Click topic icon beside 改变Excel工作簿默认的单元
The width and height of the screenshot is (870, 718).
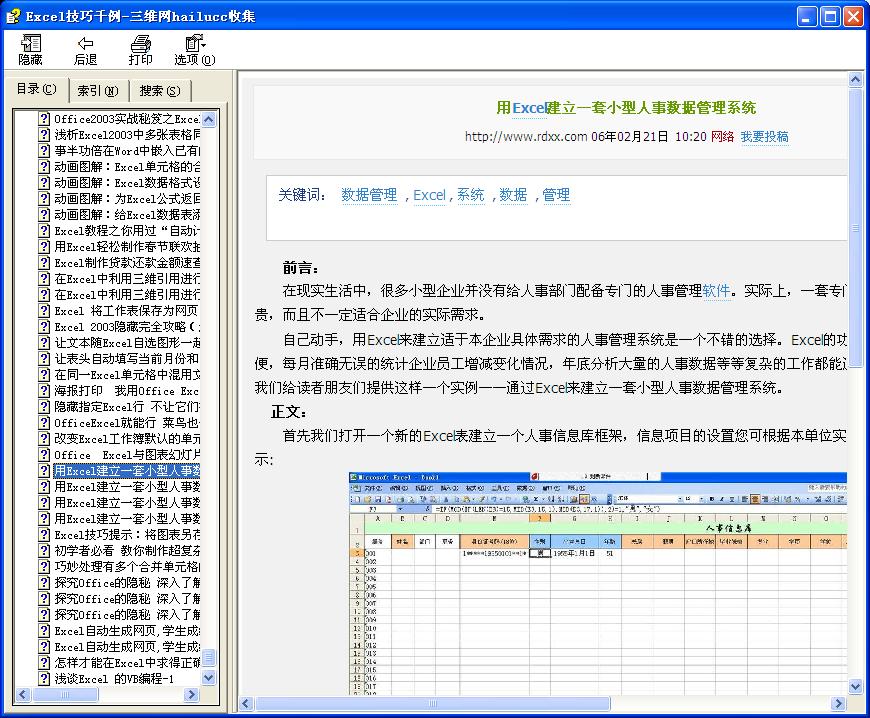(x=44, y=438)
